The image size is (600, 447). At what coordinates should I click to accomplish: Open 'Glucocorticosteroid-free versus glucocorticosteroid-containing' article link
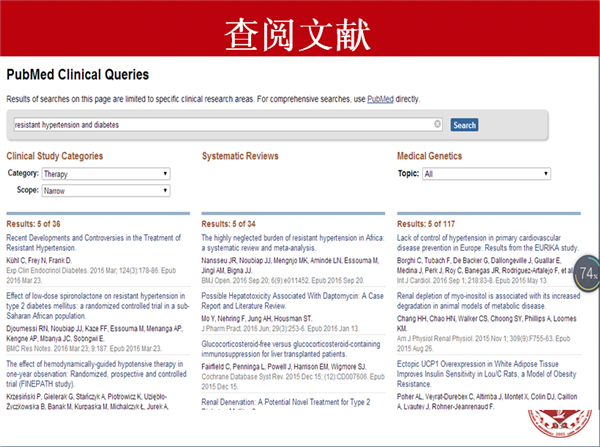tap(291, 349)
